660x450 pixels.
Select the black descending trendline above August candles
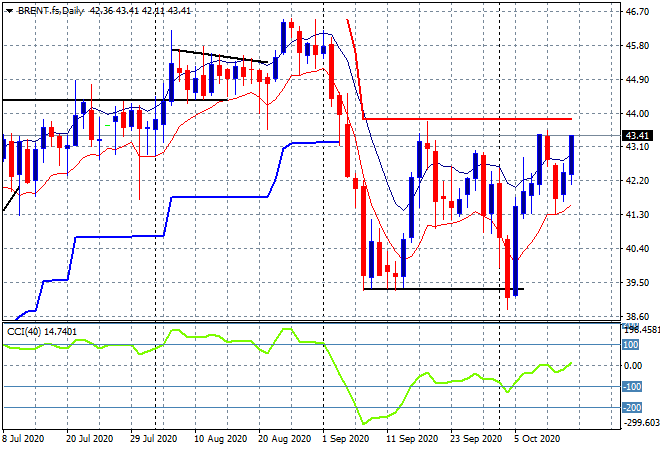tap(220, 56)
